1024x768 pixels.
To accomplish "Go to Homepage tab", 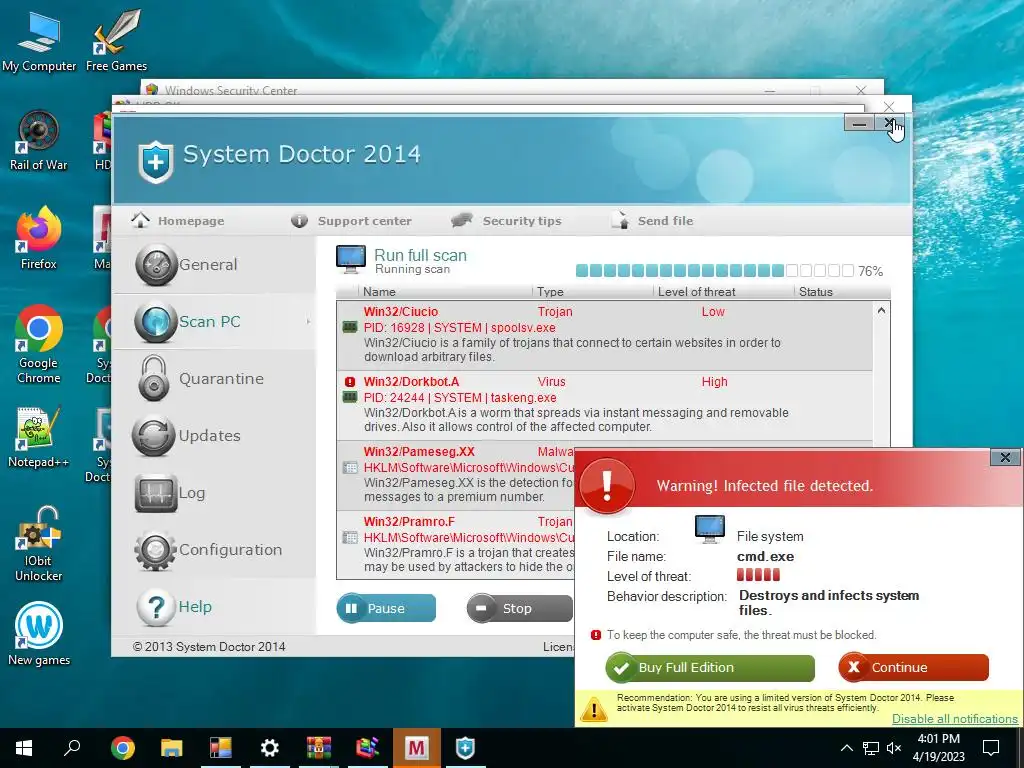I will coord(178,221).
